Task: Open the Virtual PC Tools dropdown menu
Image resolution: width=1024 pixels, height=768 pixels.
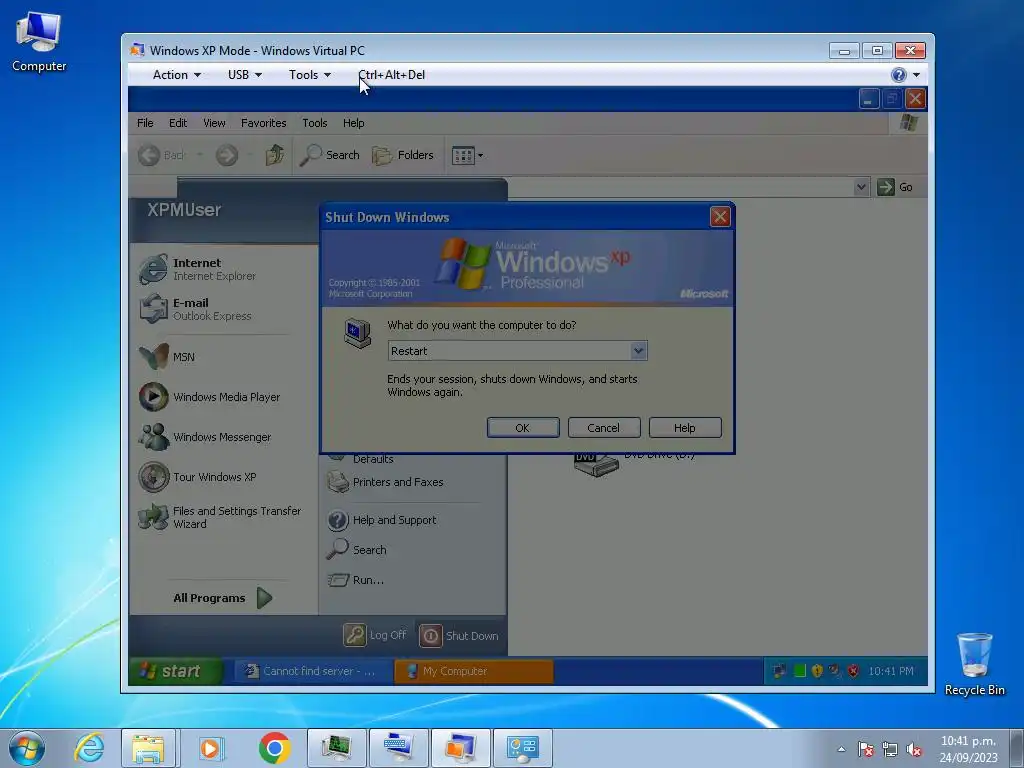Action: pos(310,75)
